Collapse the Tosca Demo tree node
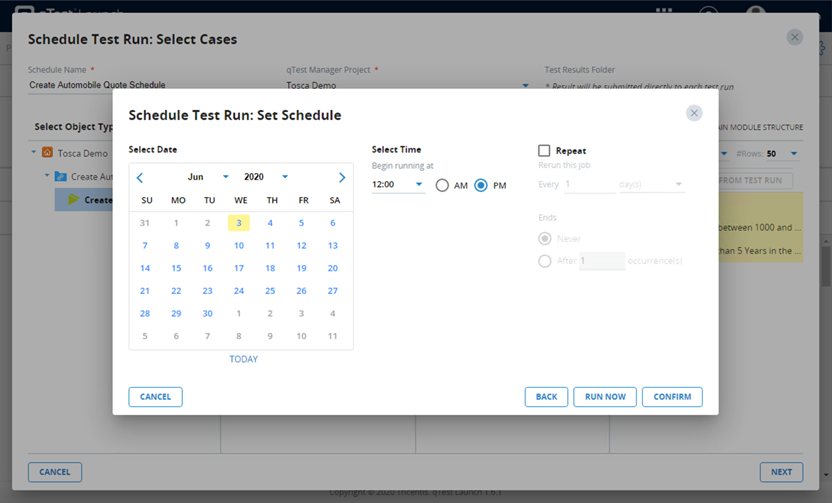832x503 pixels. [x=34, y=153]
